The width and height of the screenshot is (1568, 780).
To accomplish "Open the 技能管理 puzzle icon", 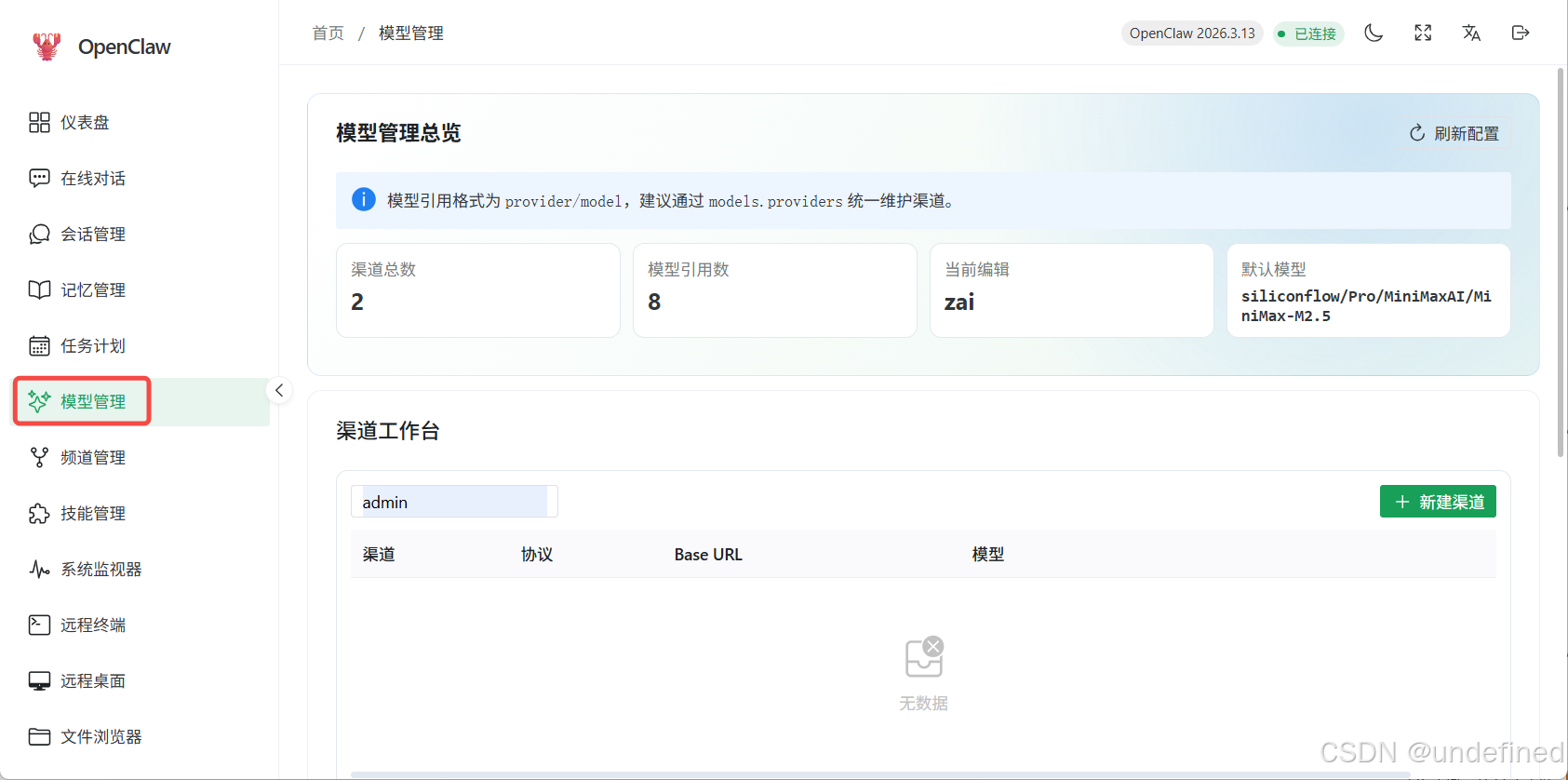I will tap(39, 513).
